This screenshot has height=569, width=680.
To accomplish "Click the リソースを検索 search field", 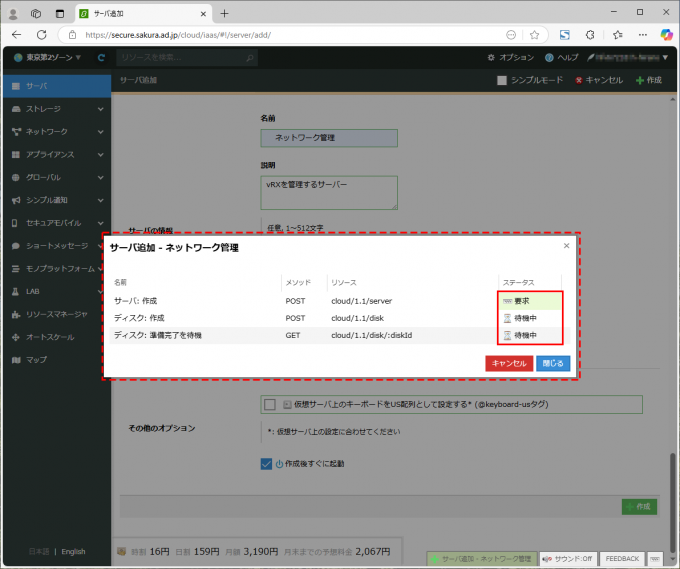I will pyautogui.click(x=187, y=57).
